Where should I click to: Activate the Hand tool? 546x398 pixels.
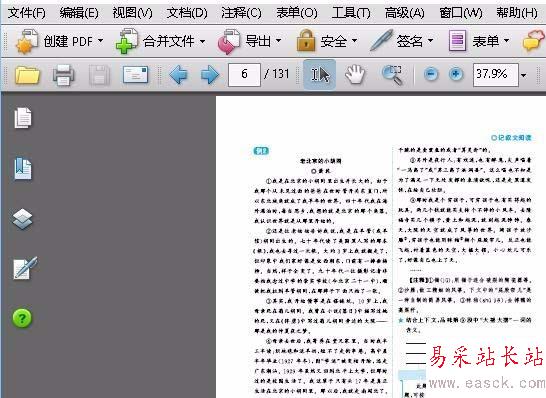point(355,75)
